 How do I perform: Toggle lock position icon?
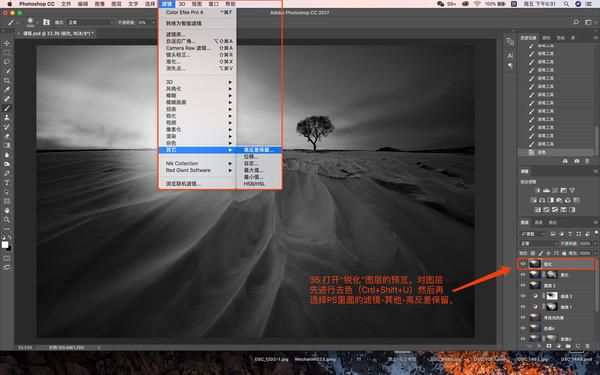click(x=548, y=253)
